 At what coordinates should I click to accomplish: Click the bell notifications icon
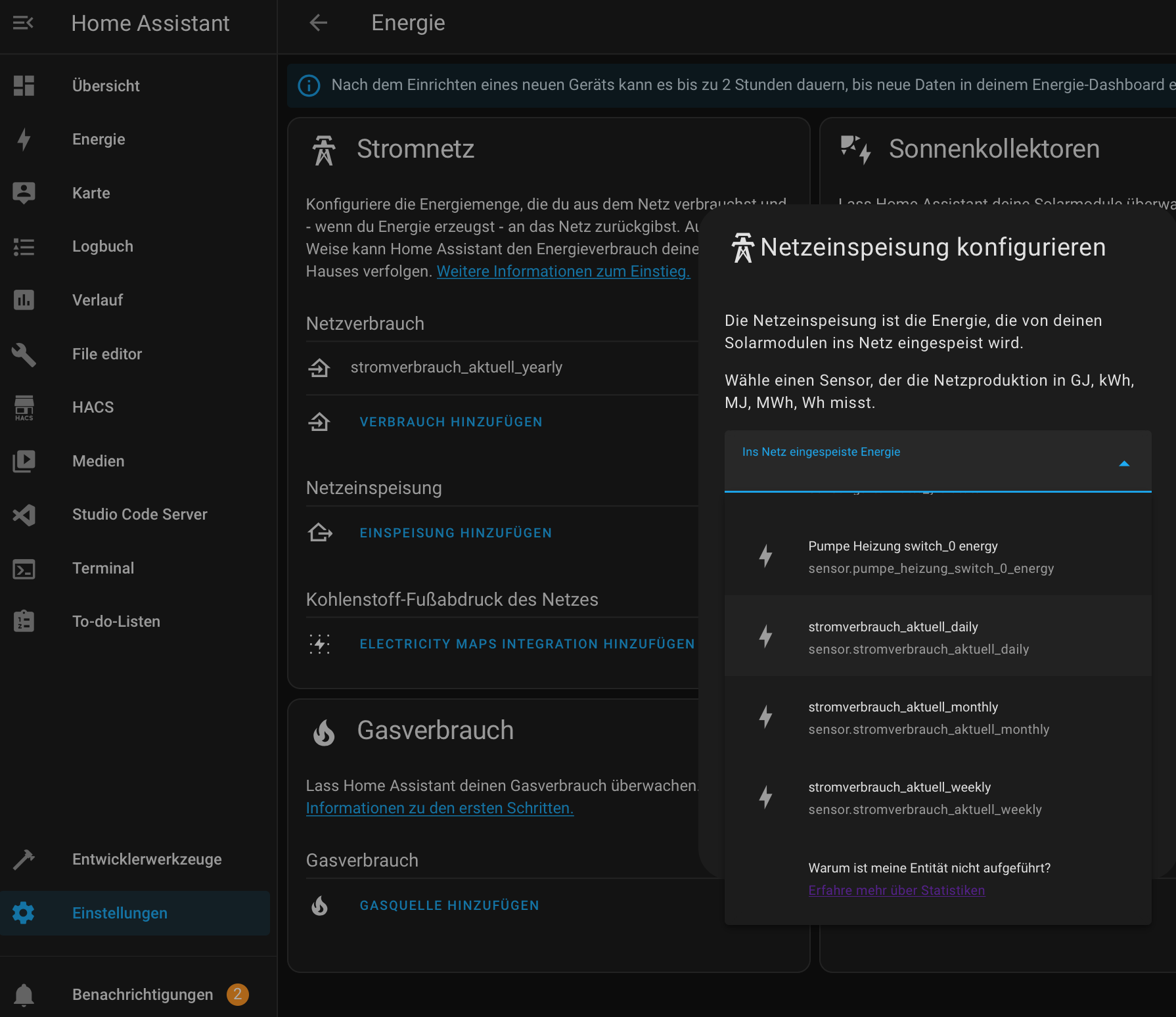[24, 995]
